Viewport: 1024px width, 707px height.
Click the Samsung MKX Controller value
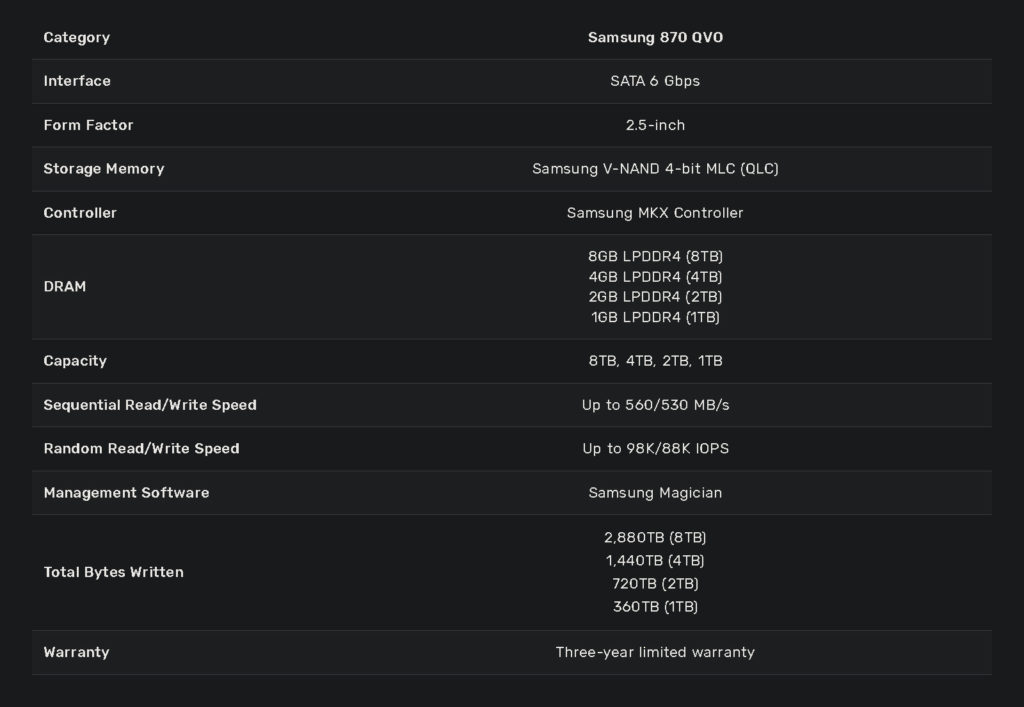coord(655,213)
